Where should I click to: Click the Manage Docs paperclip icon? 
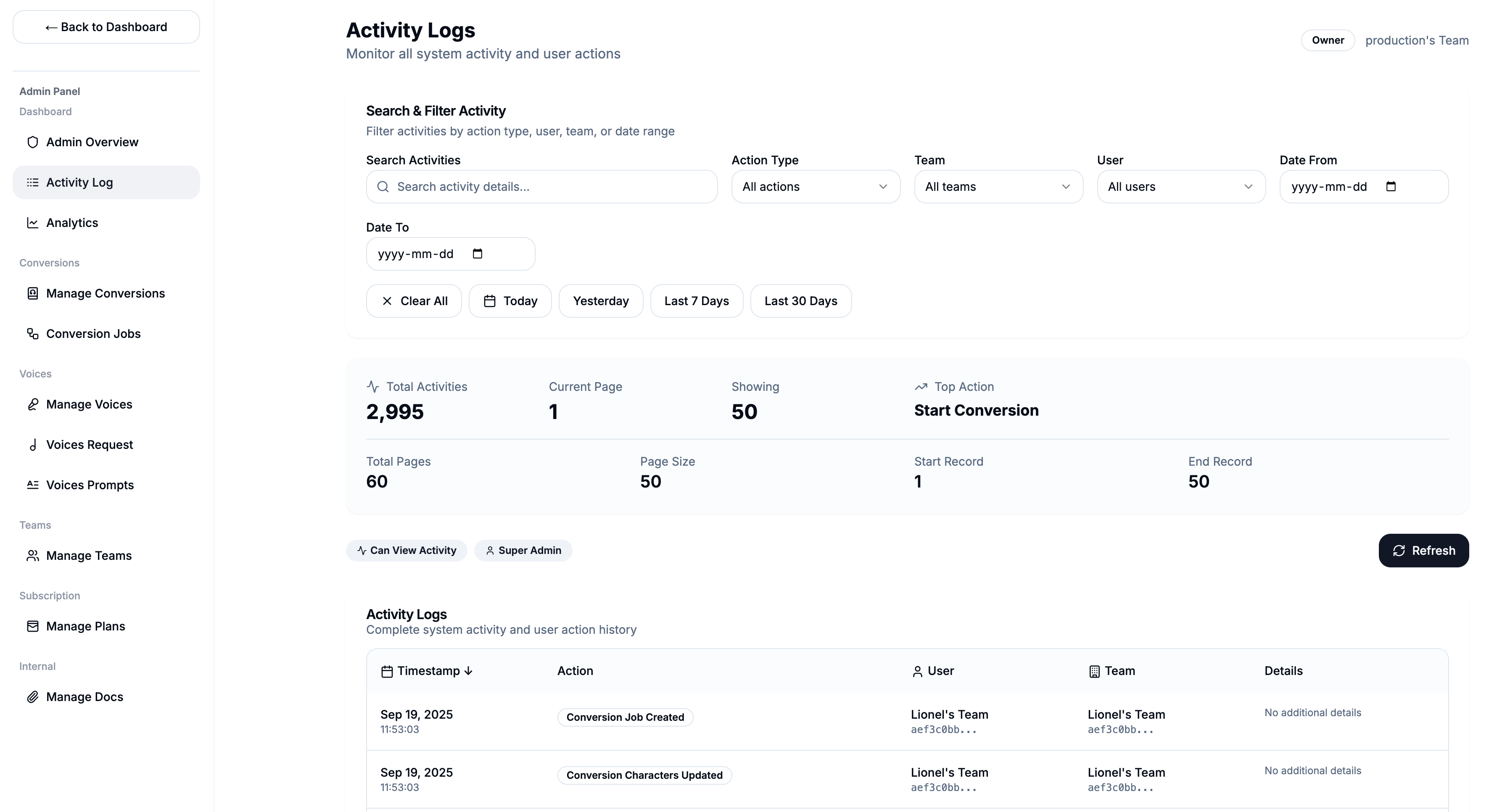pyautogui.click(x=32, y=697)
